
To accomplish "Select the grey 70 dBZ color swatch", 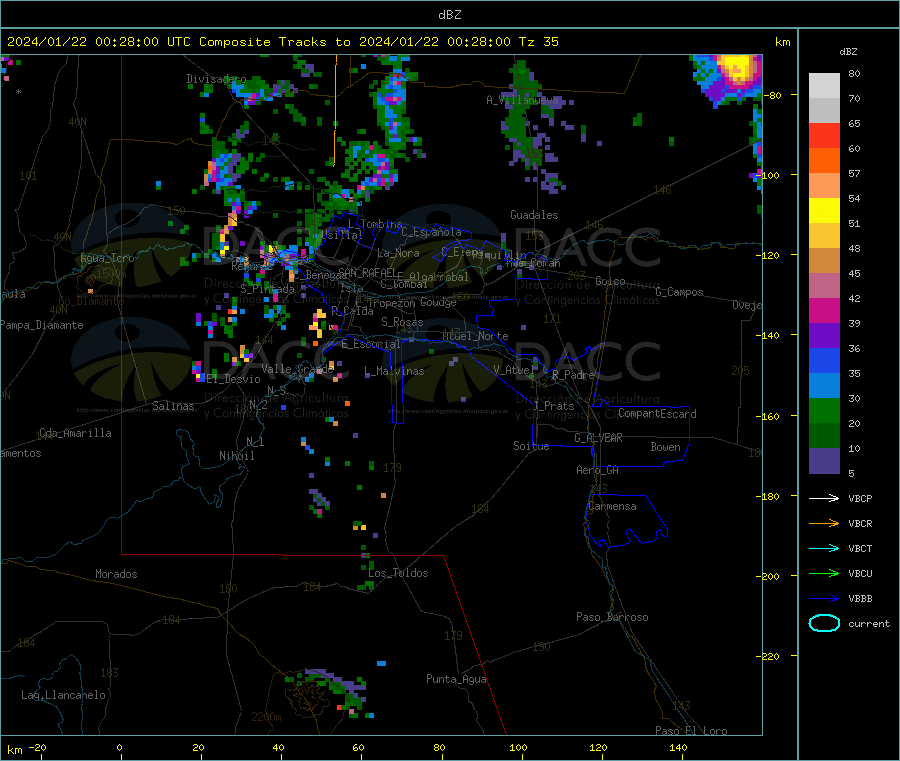I will 824,86.
